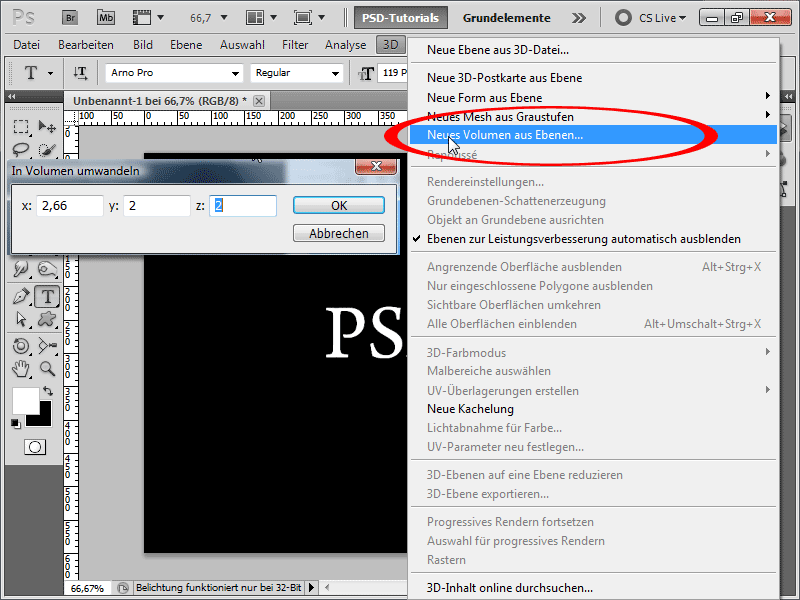Open the Analyse menu
Screen dimensions: 800x600
pyautogui.click(x=345, y=45)
